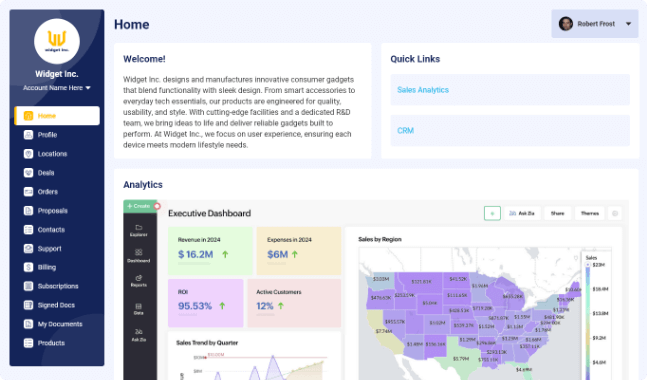The image size is (647, 380).
Task: Click the Signed Docs icon
Action: point(28,305)
